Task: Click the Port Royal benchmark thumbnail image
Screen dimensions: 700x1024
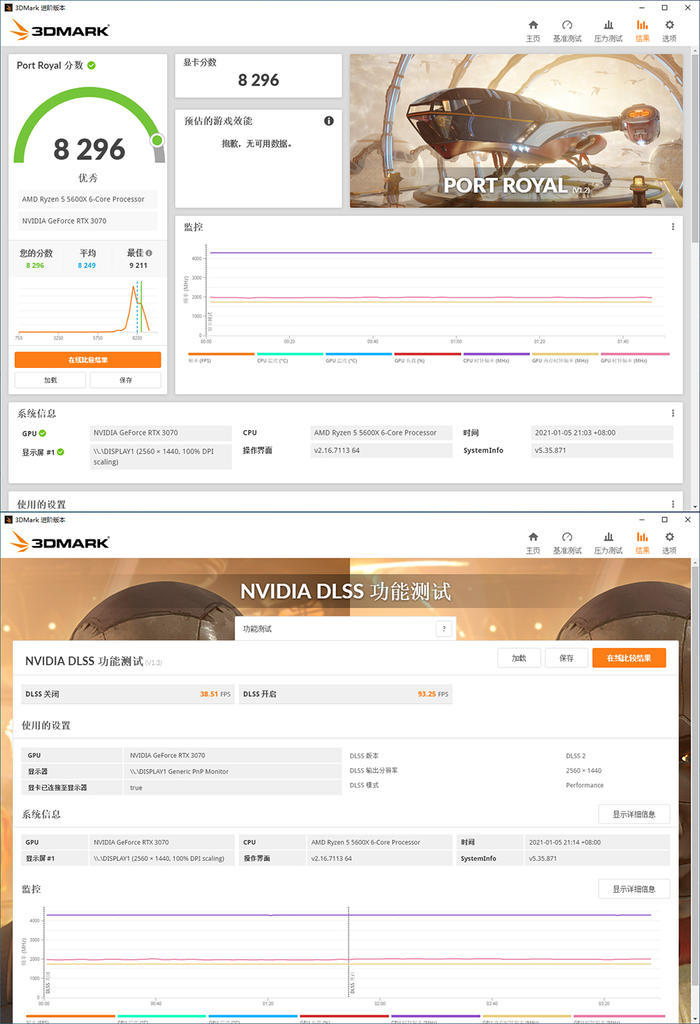Action: 516,131
